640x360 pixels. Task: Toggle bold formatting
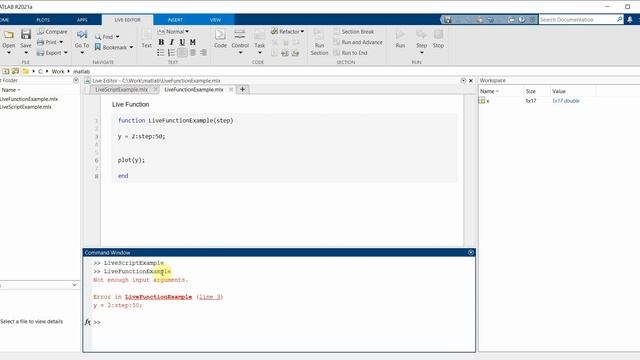[161, 42]
